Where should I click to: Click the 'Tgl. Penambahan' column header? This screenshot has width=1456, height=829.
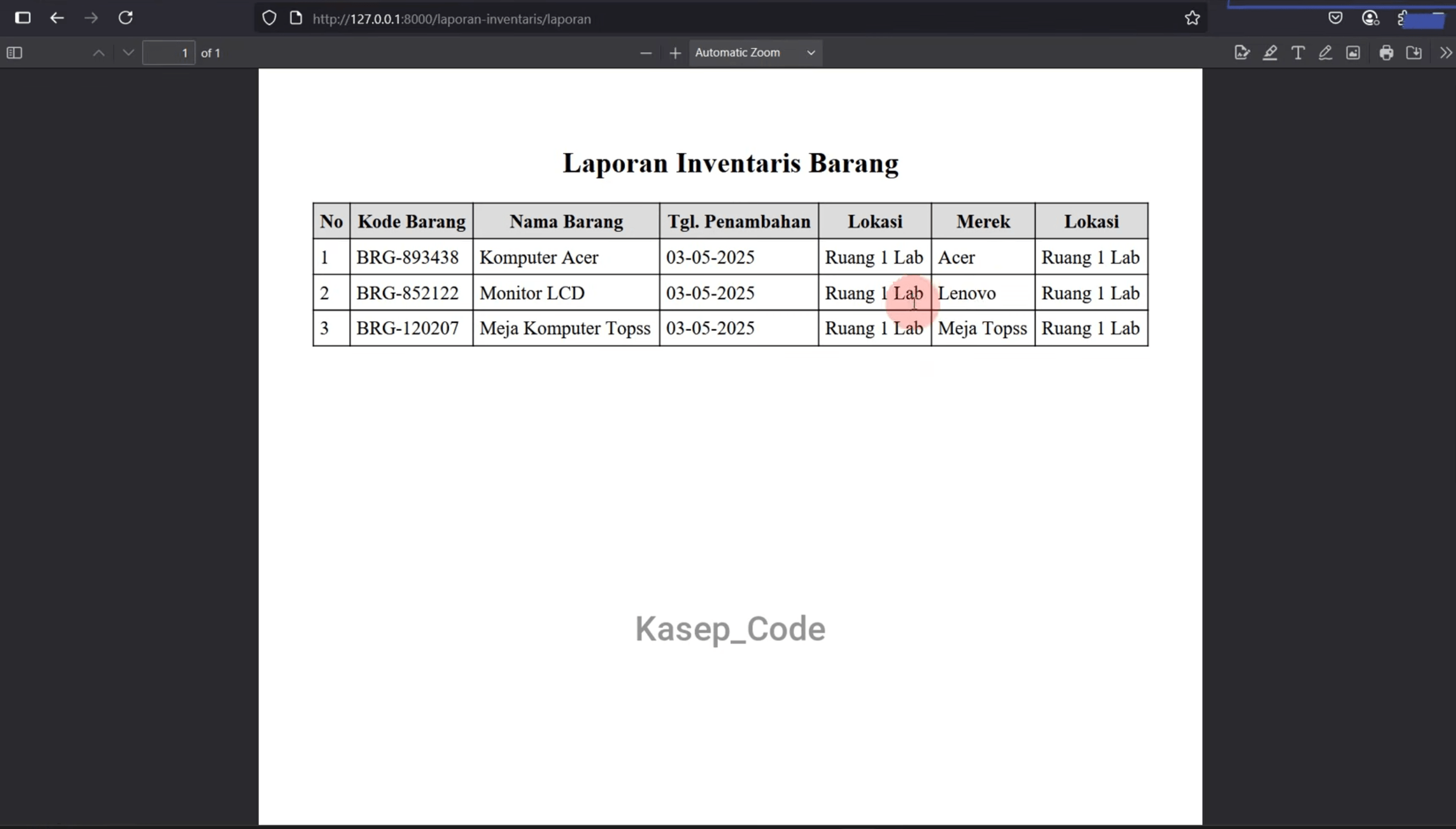point(739,221)
